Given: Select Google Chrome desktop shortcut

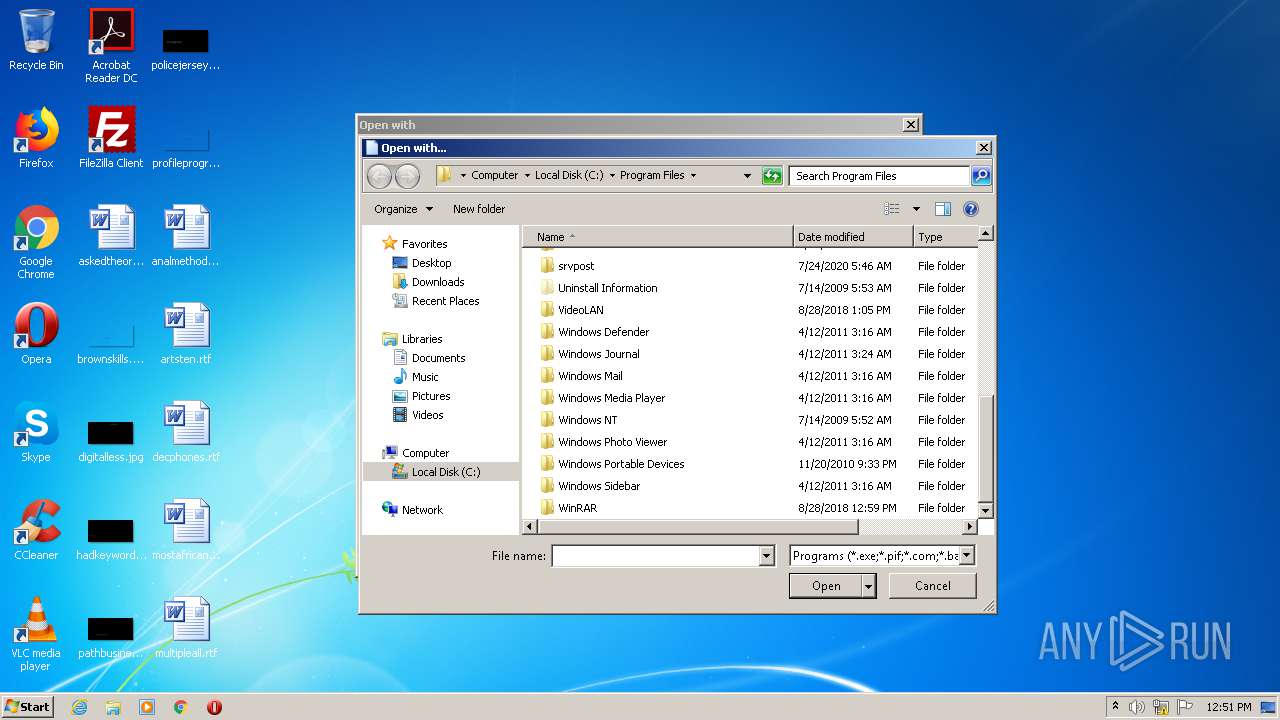Looking at the screenshot, I should (x=36, y=242).
